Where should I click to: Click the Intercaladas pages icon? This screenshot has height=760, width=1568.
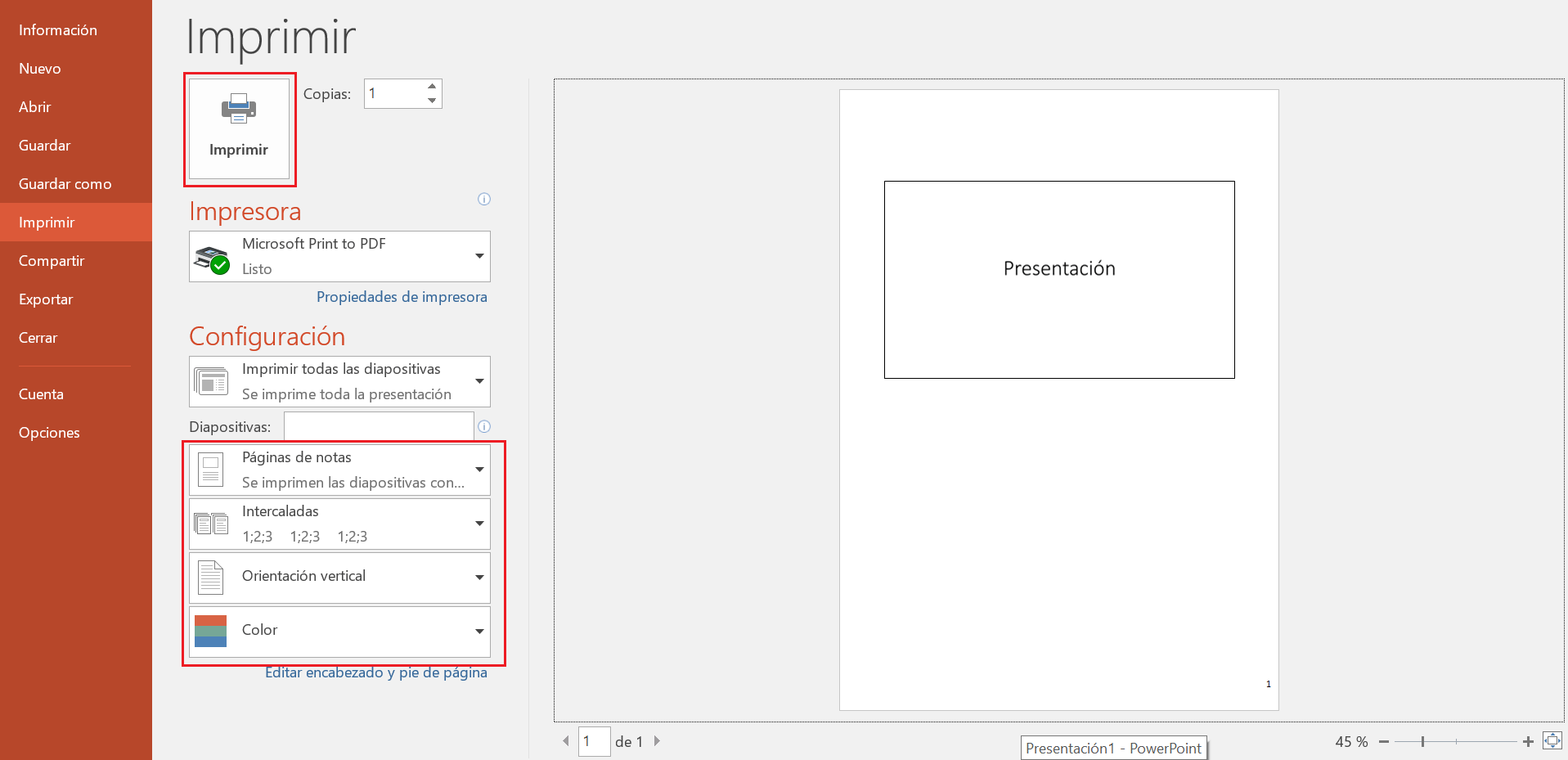(x=211, y=524)
